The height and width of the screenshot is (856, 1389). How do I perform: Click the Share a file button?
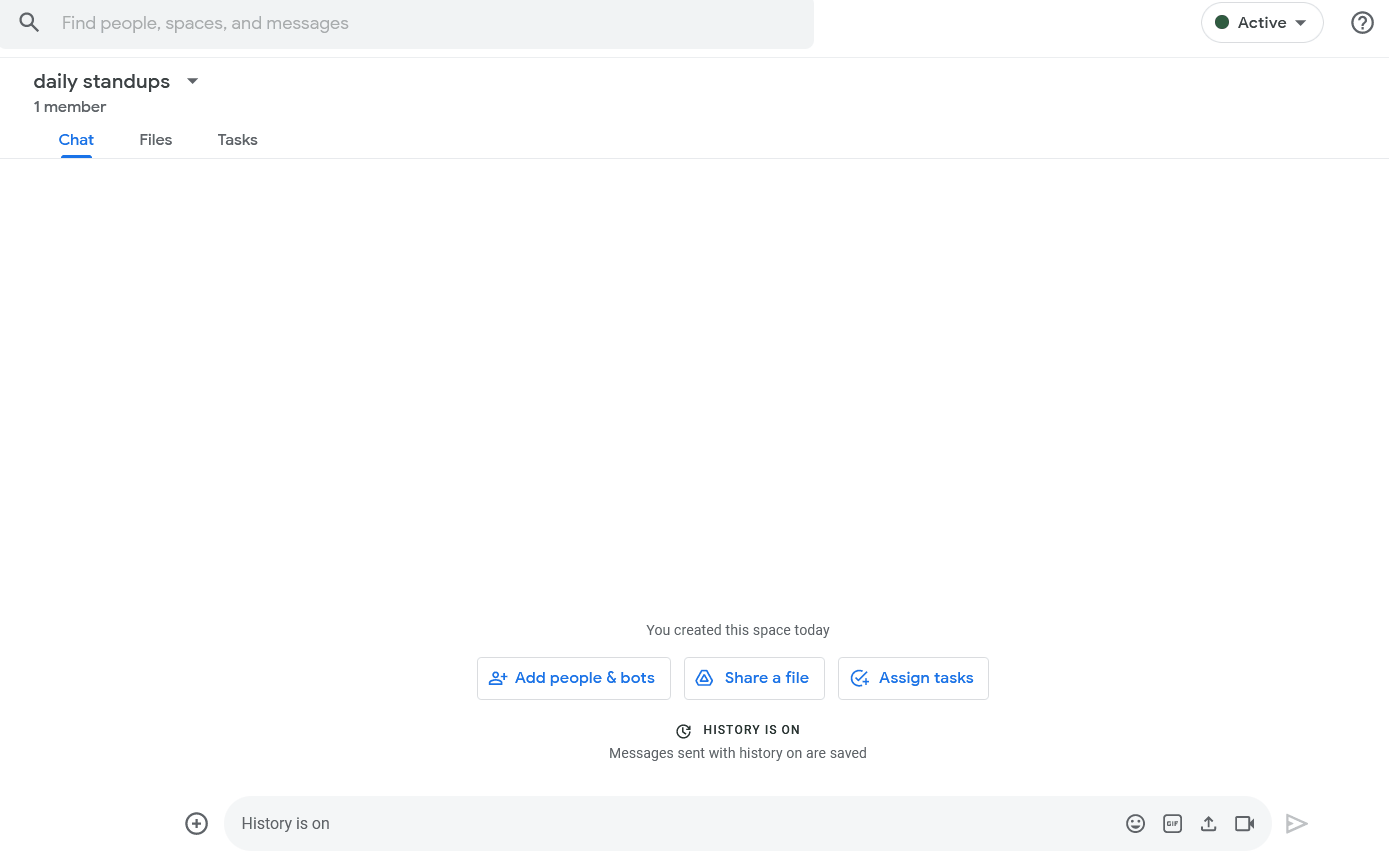pyautogui.click(x=754, y=678)
